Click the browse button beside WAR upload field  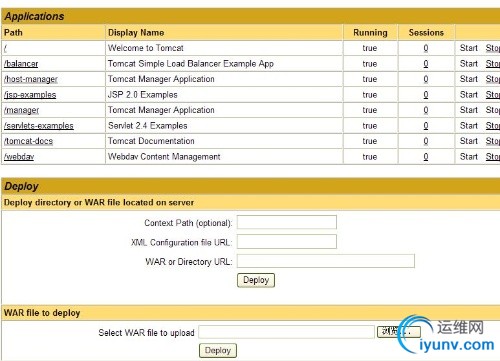(399, 331)
